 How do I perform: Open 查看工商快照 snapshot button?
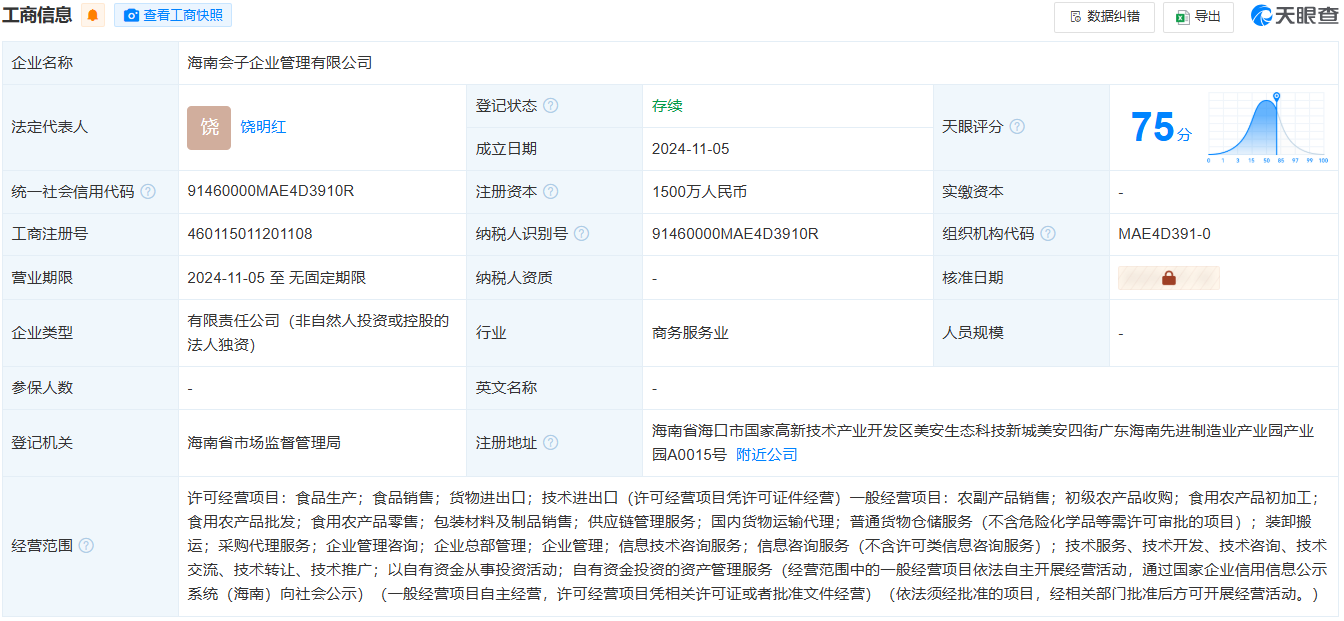[173, 15]
